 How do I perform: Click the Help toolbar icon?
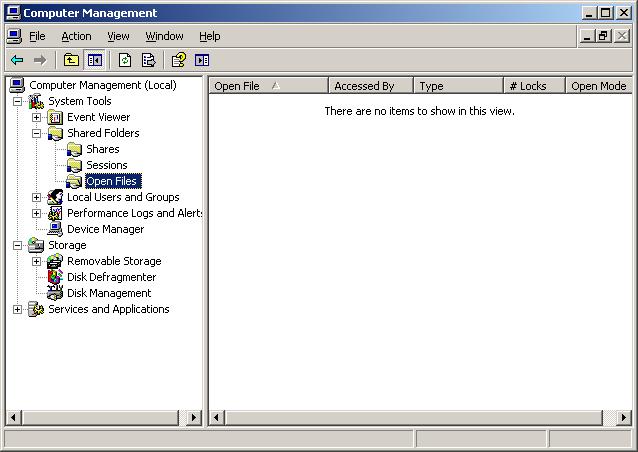[x=178, y=60]
